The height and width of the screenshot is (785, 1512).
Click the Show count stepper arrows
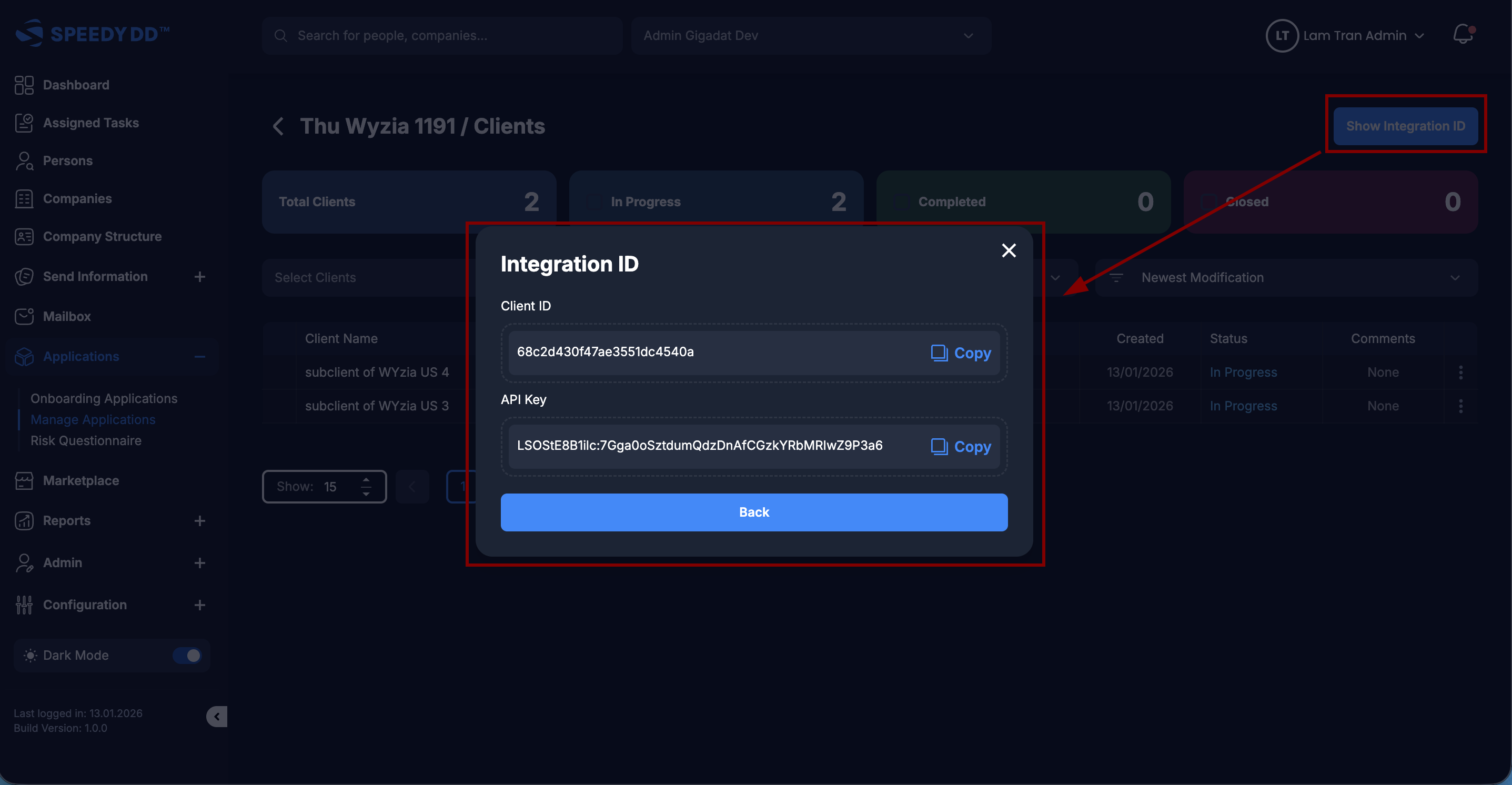(366, 487)
